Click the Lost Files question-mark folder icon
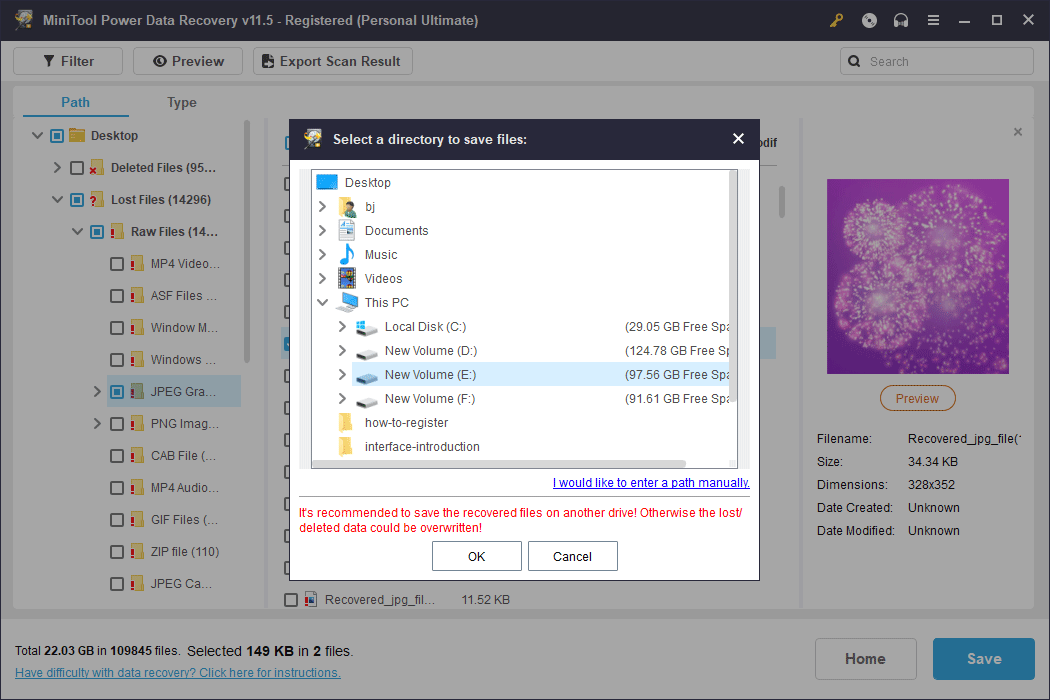The width and height of the screenshot is (1050, 700). tap(96, 200)
